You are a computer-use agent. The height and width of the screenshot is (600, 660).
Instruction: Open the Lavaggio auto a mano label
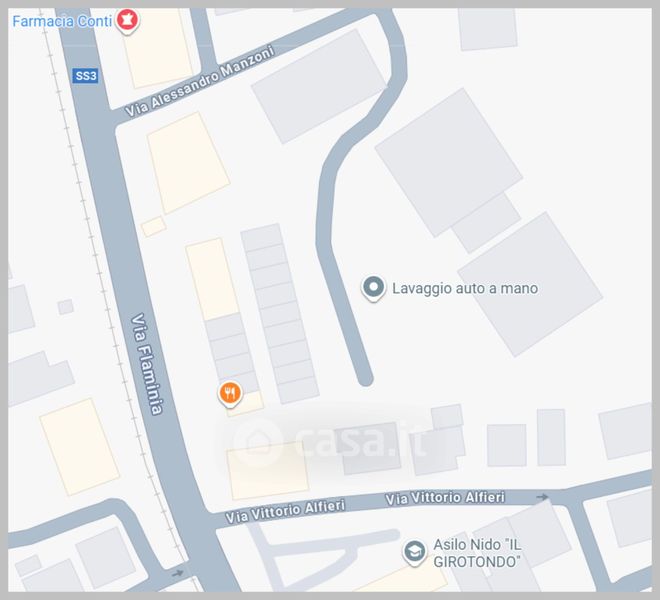click(465, 288)
